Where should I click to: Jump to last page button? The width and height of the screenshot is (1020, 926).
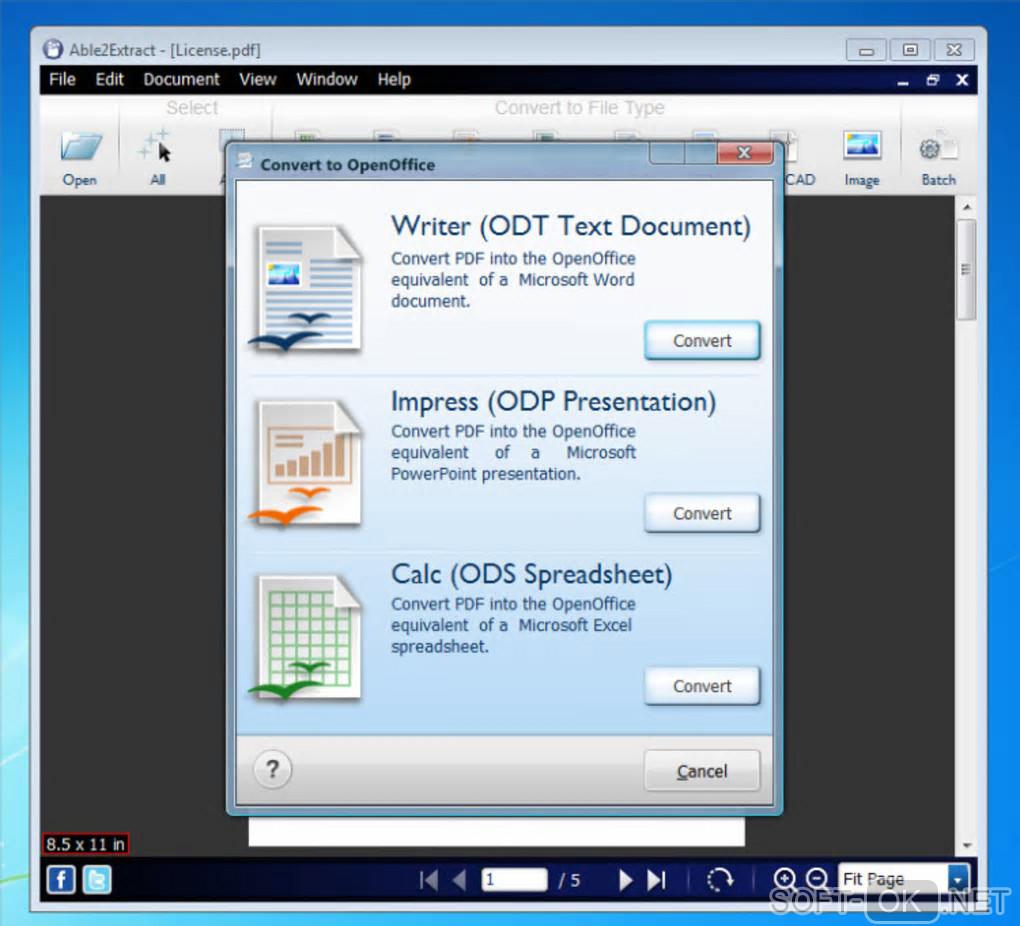656,880
